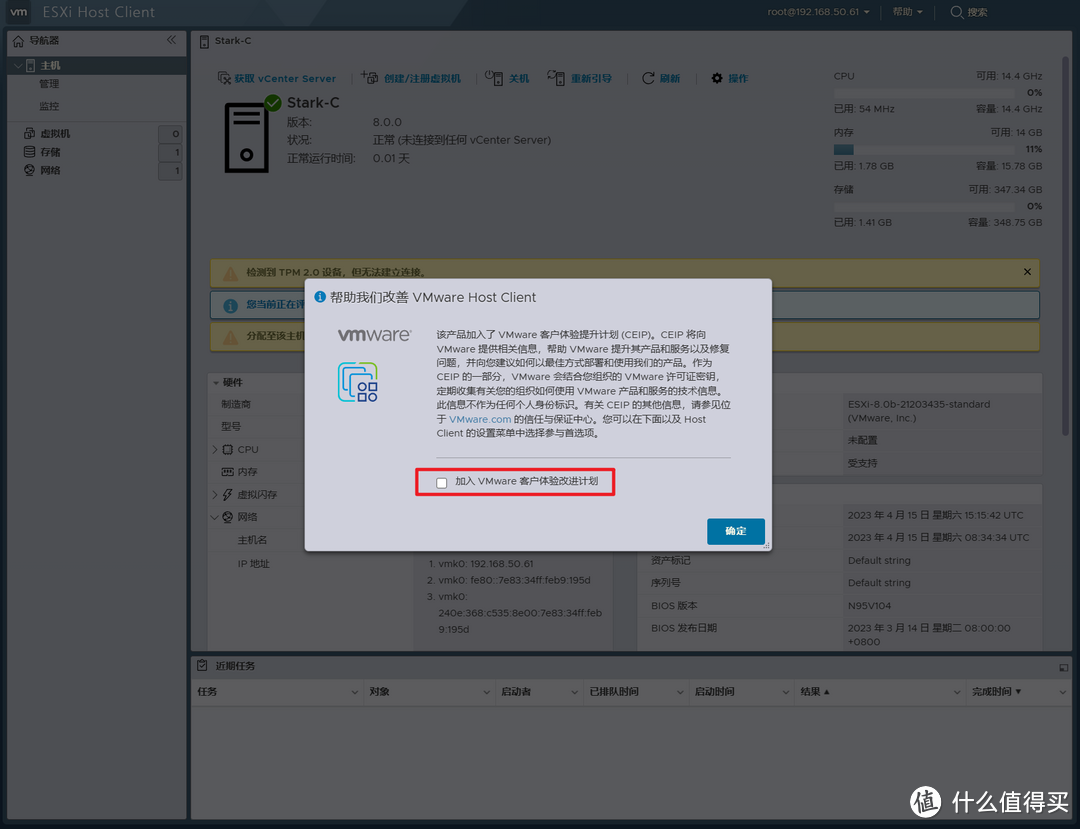Image resolution: width=1080 pixels, height=829 pixels.
Task: Expand the 虚拟闪存 hardware row
Action: point(215,494)
